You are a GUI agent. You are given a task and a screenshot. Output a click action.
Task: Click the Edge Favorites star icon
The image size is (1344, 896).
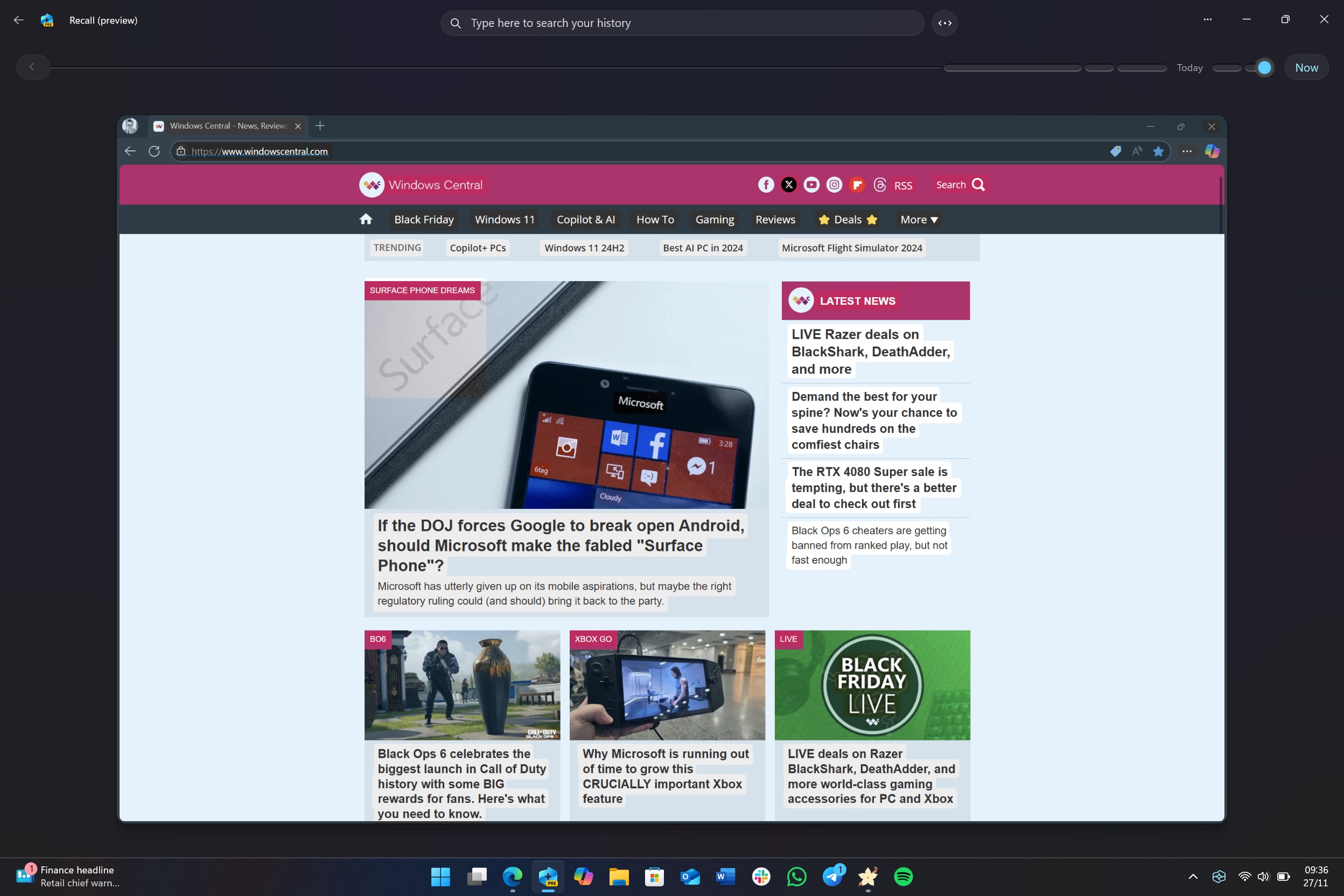click(x=1158, y=152)
